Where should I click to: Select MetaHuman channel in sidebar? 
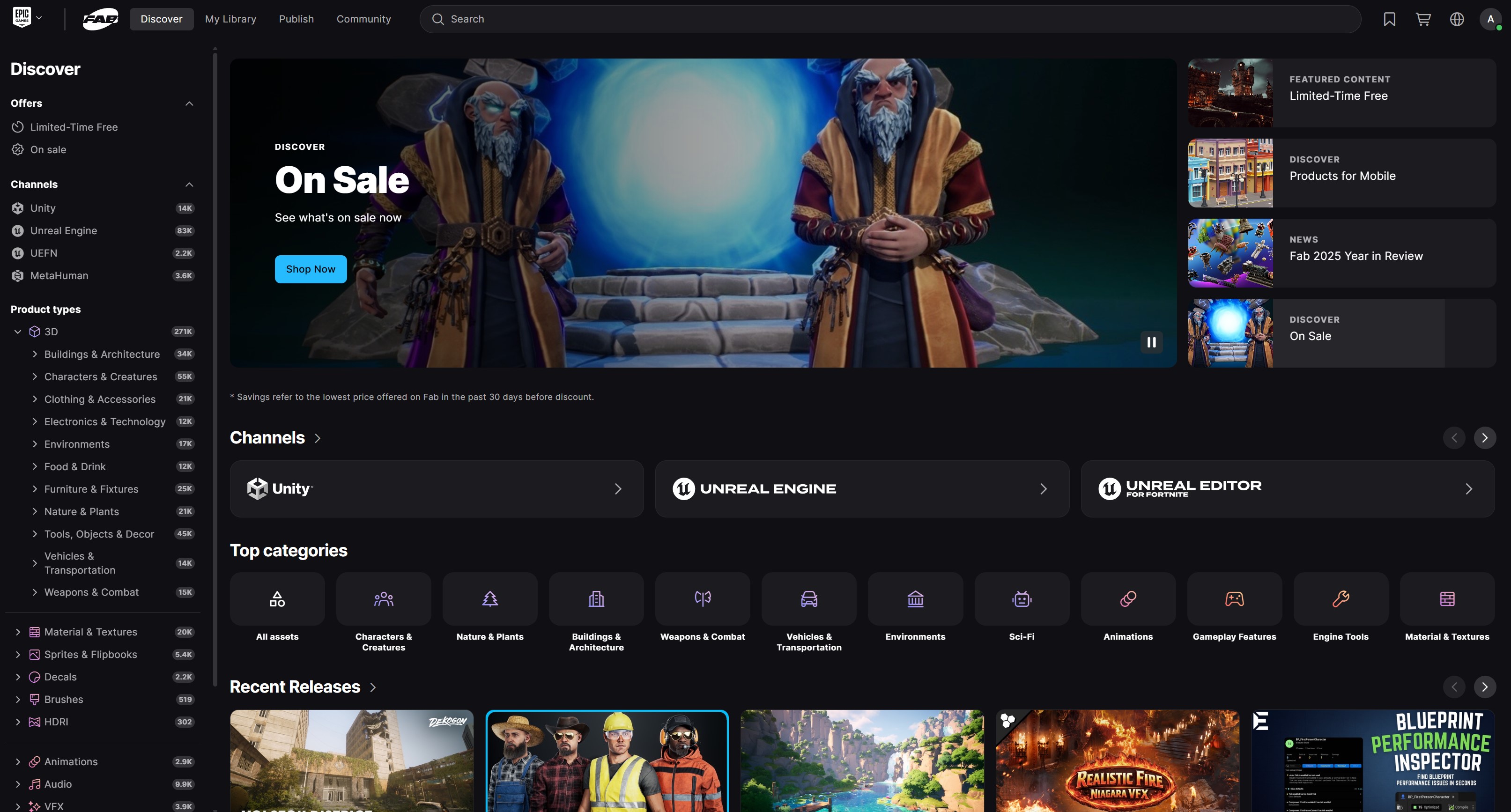103,275
